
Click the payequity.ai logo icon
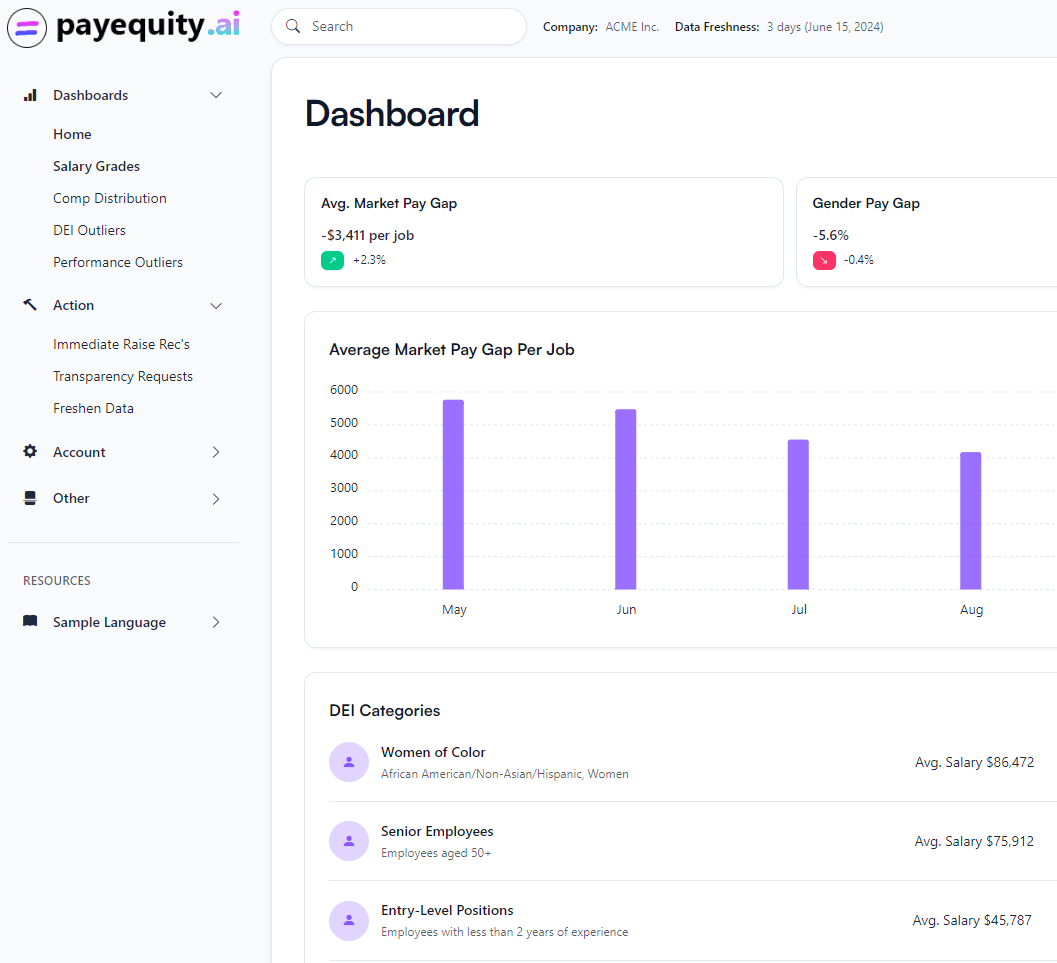click(26, 27)
